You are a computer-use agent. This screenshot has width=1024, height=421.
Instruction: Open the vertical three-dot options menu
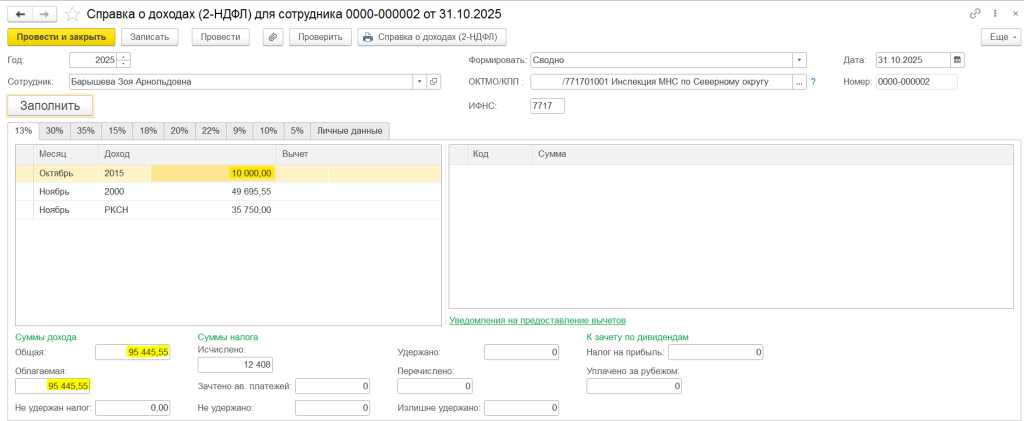click(x=993, y=14)
